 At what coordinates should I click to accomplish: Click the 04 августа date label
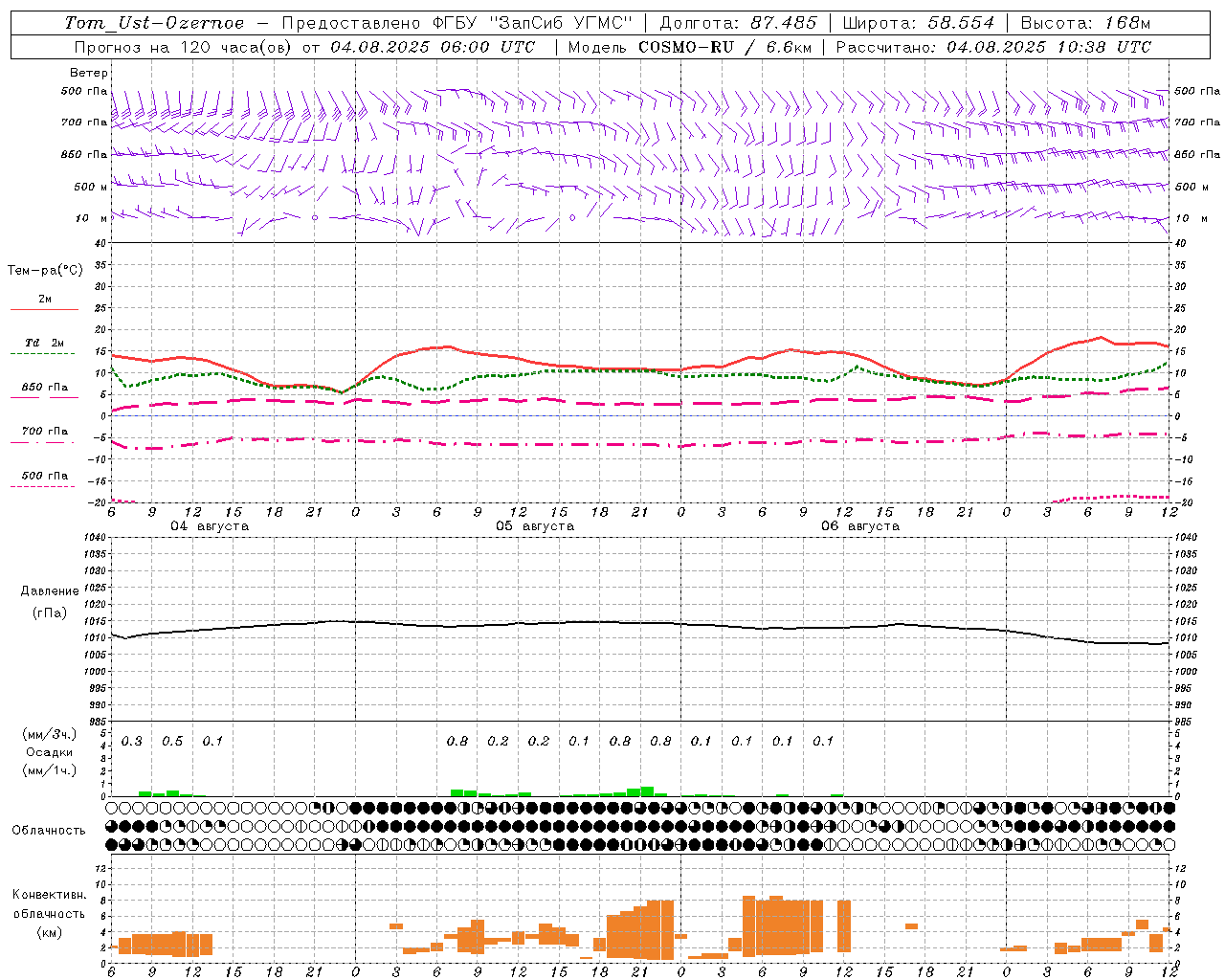click(210, 526)
